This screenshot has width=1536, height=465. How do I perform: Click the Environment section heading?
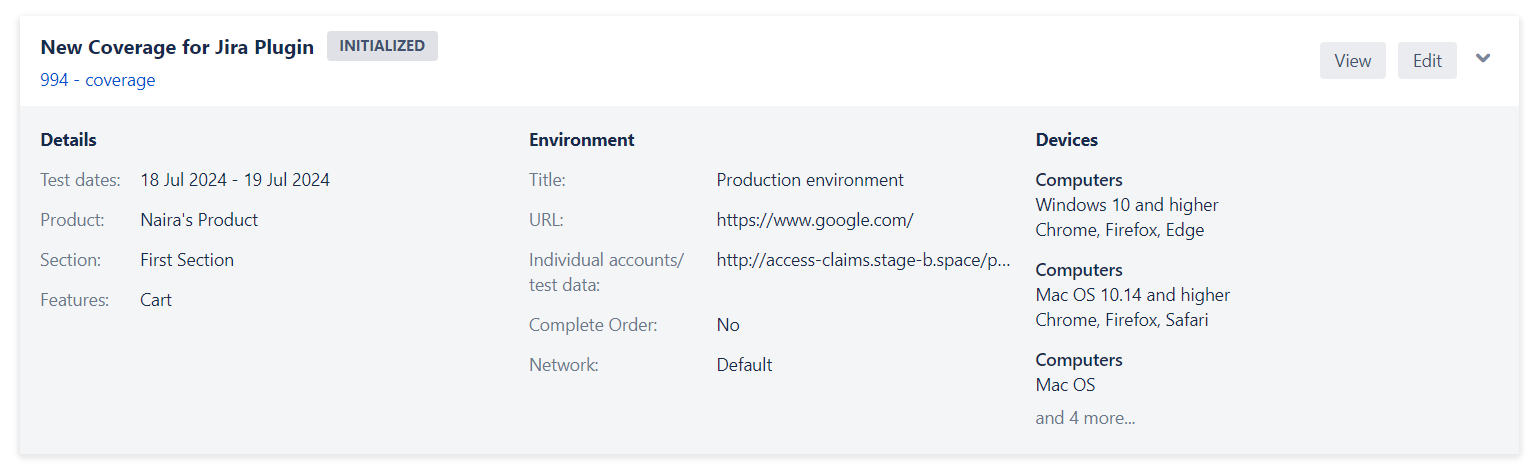coord(582,140)
